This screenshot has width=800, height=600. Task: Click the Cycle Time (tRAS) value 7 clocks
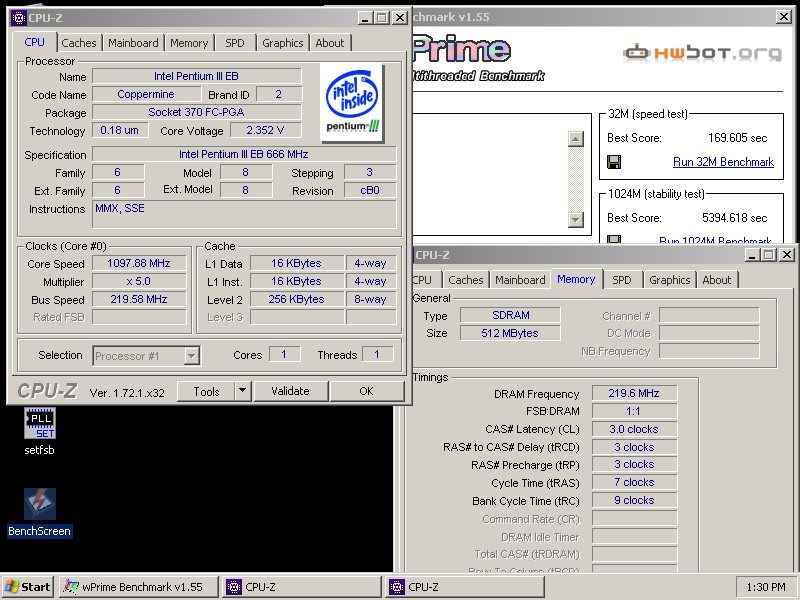[x=634, y=482]
